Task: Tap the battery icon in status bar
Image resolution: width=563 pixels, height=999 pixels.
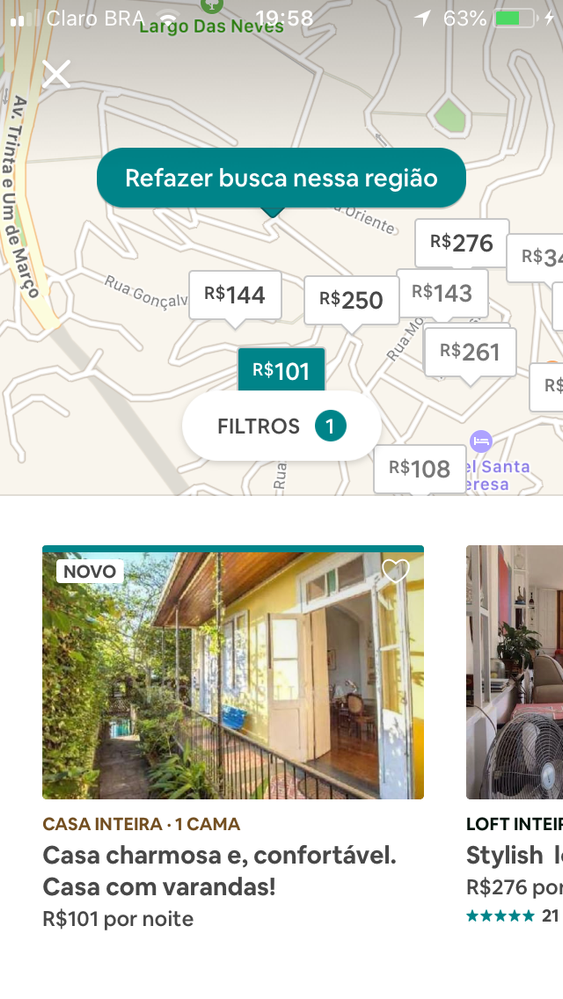Action: [515, 18]
